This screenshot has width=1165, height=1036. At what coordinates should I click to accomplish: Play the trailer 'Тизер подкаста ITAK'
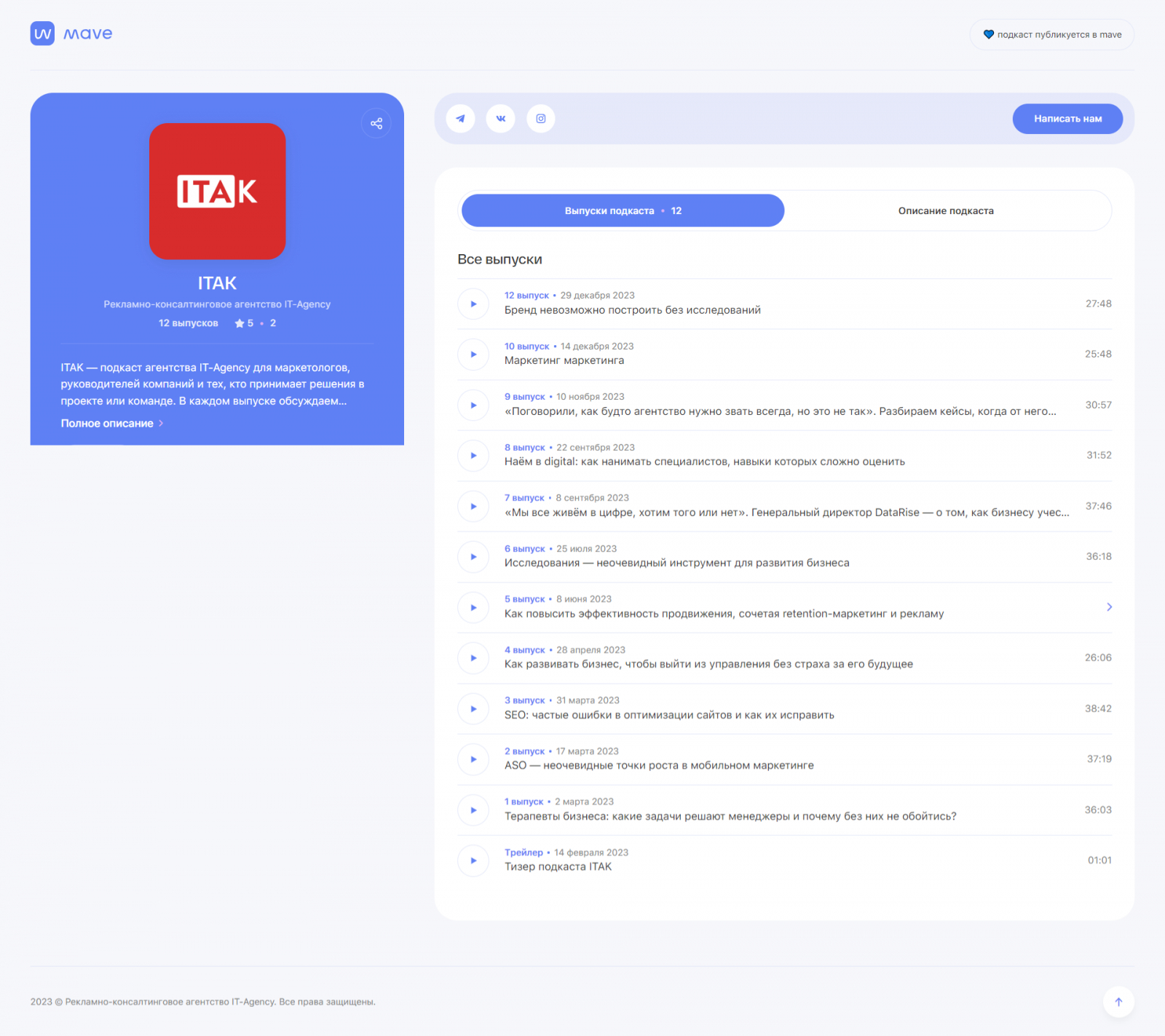473,861
